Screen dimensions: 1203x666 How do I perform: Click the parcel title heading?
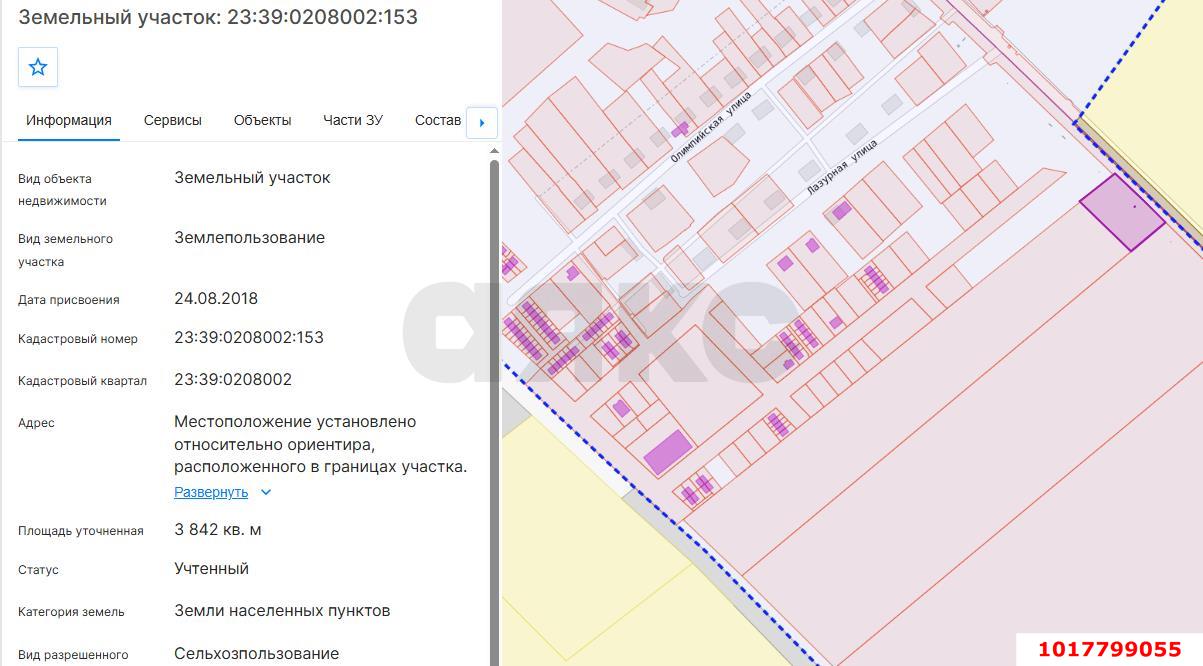pyautogui.click(x=218, y=17)
